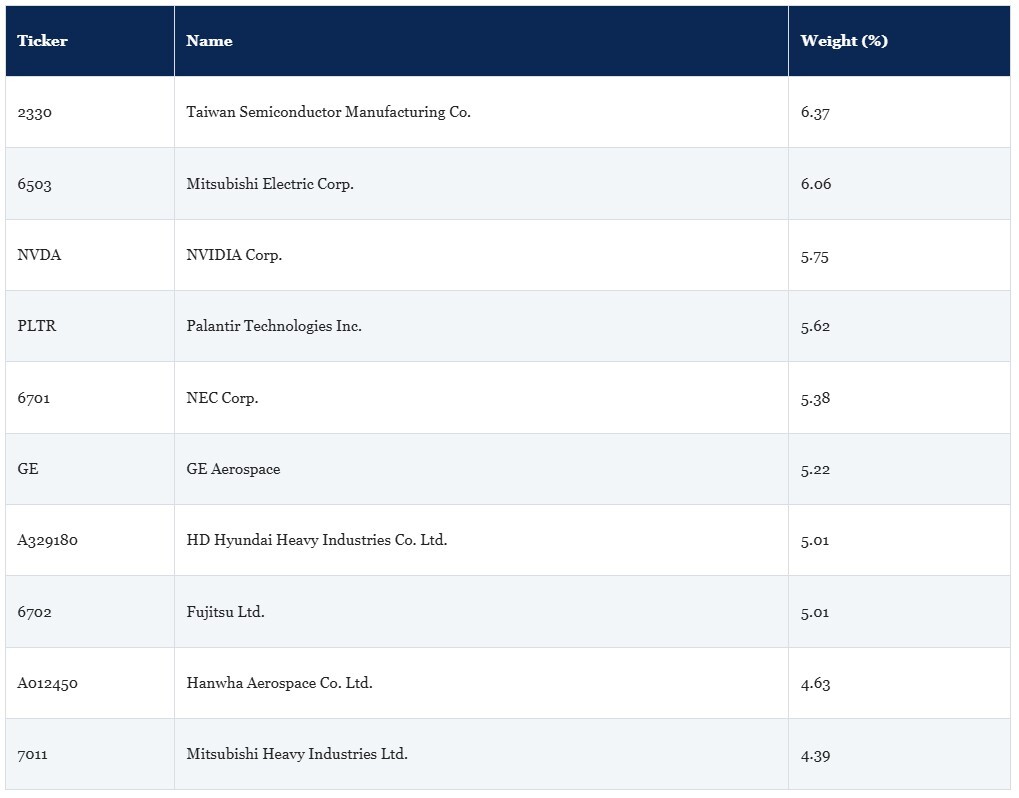Click the Ticker column header
This screenshot has width=1019, height=798.
(90, 41)
